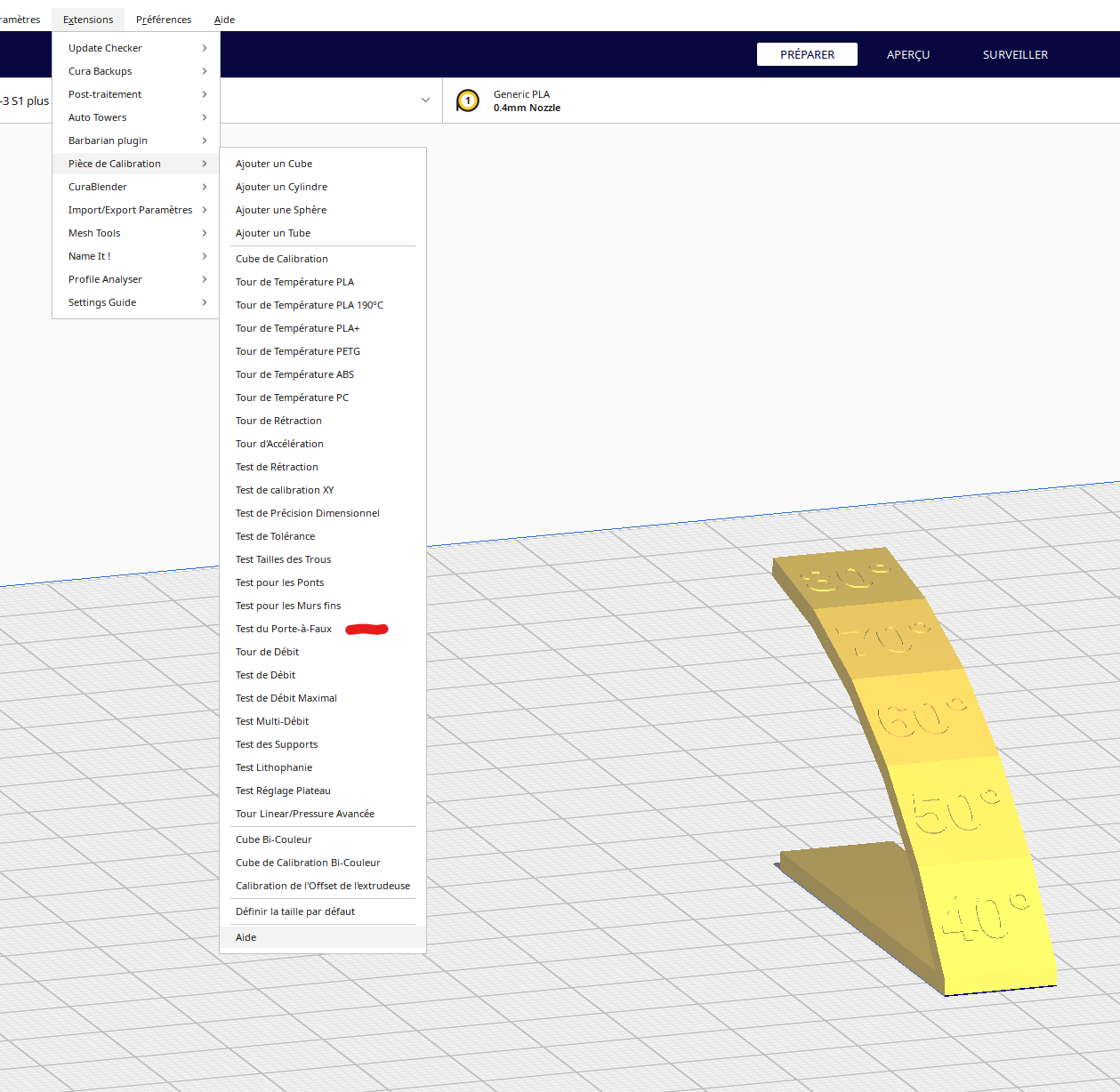Select Cube Bi-Couleur

(323, 839)
